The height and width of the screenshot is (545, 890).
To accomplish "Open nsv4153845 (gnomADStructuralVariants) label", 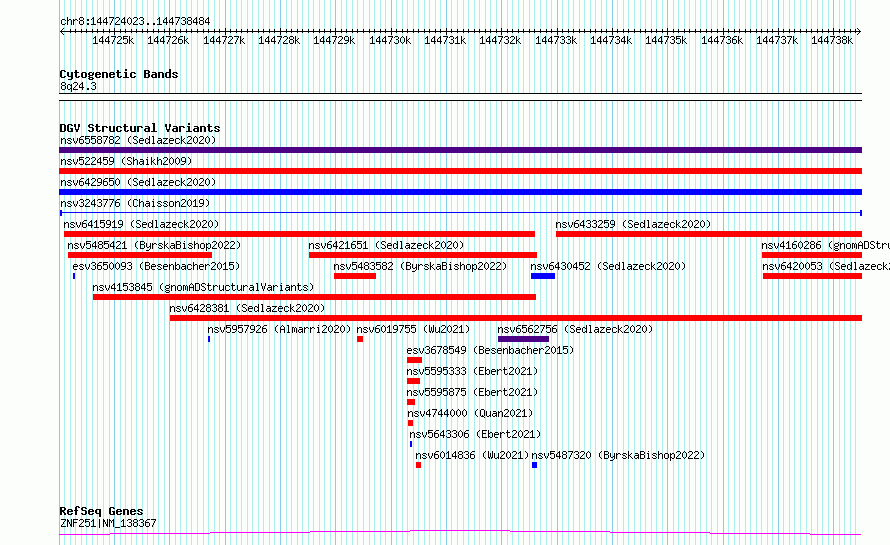I will point(203,287).
